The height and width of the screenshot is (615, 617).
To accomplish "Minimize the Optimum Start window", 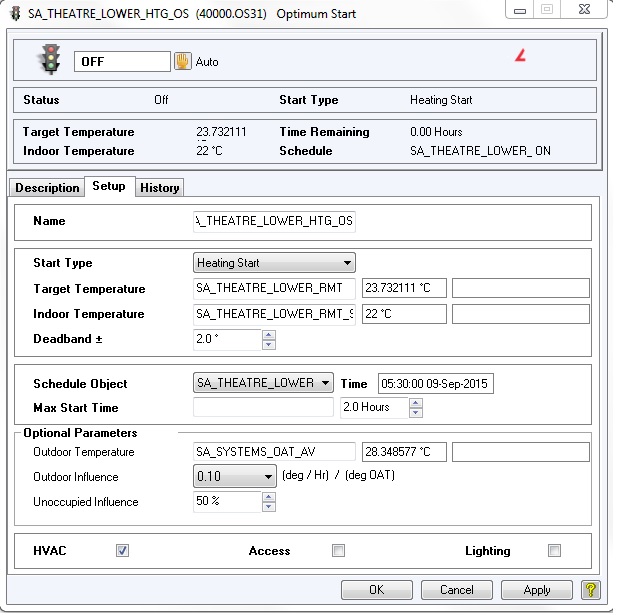I will 520,10.
